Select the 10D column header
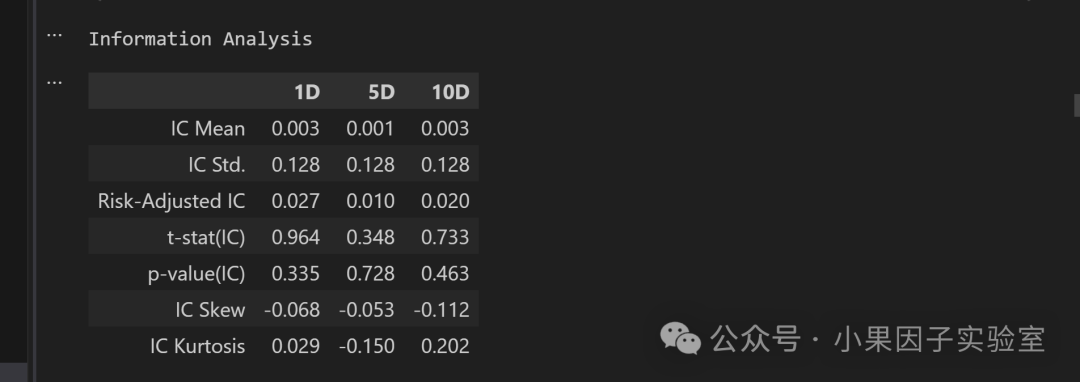Screen dimensions: 1080x382 (450, 92)
